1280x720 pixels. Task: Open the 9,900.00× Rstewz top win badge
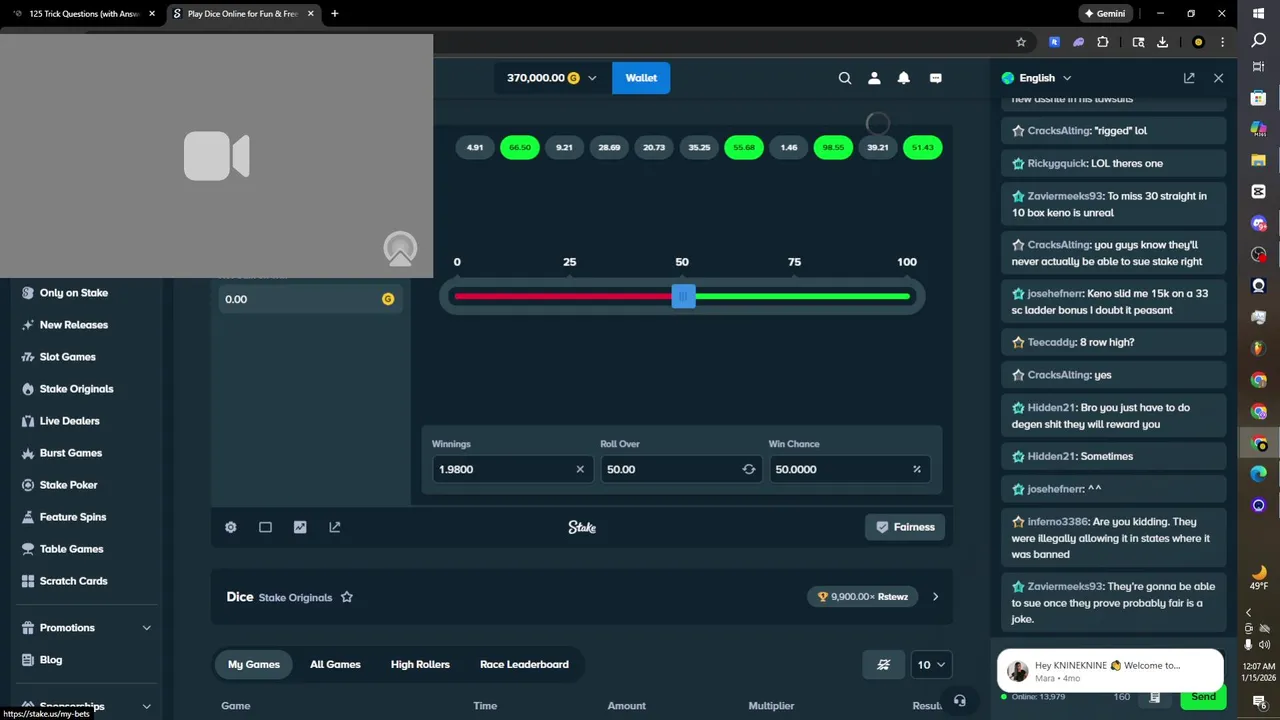tap(864, 597)
